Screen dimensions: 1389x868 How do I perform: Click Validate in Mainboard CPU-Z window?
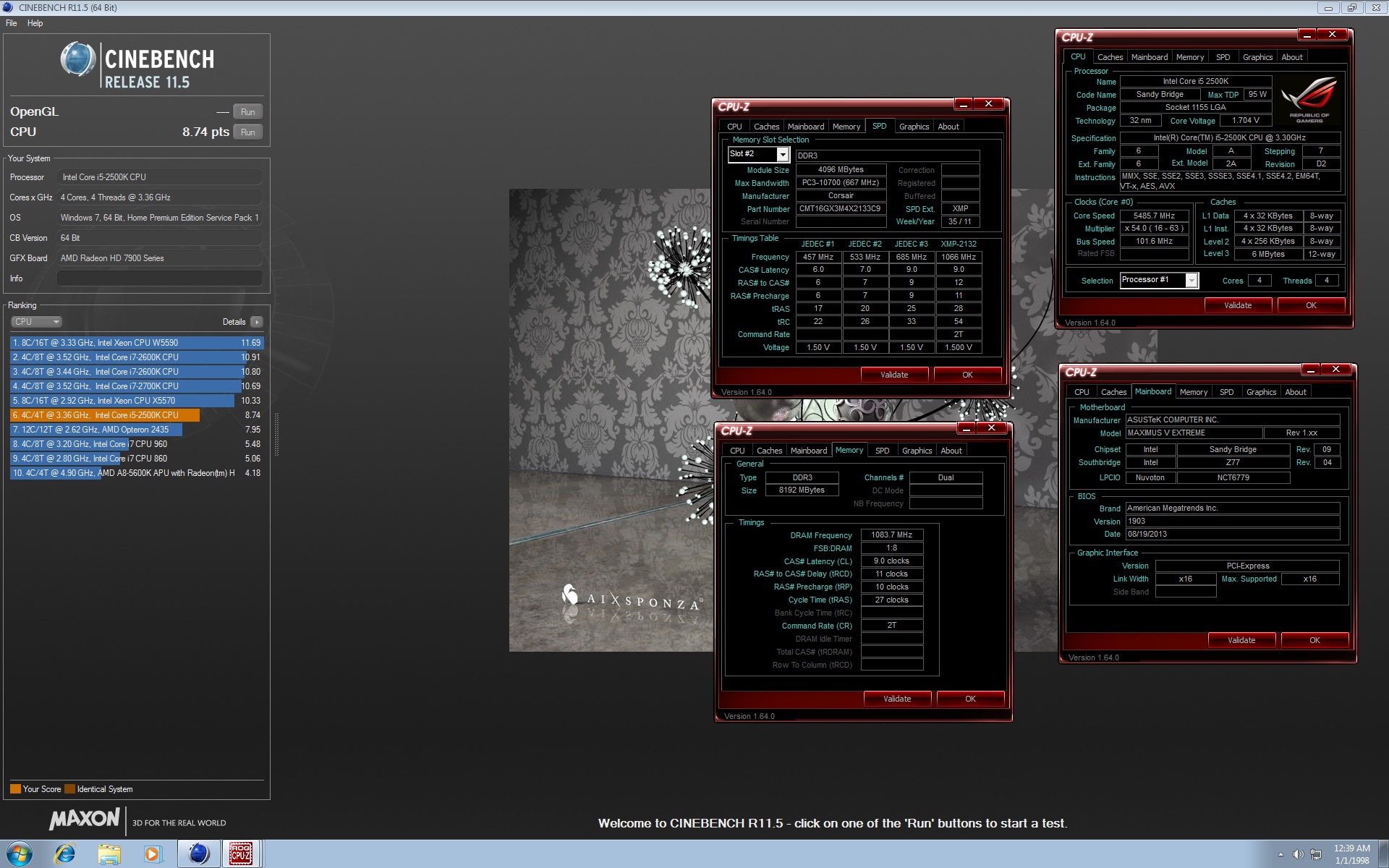click(x=1241, y=640)
